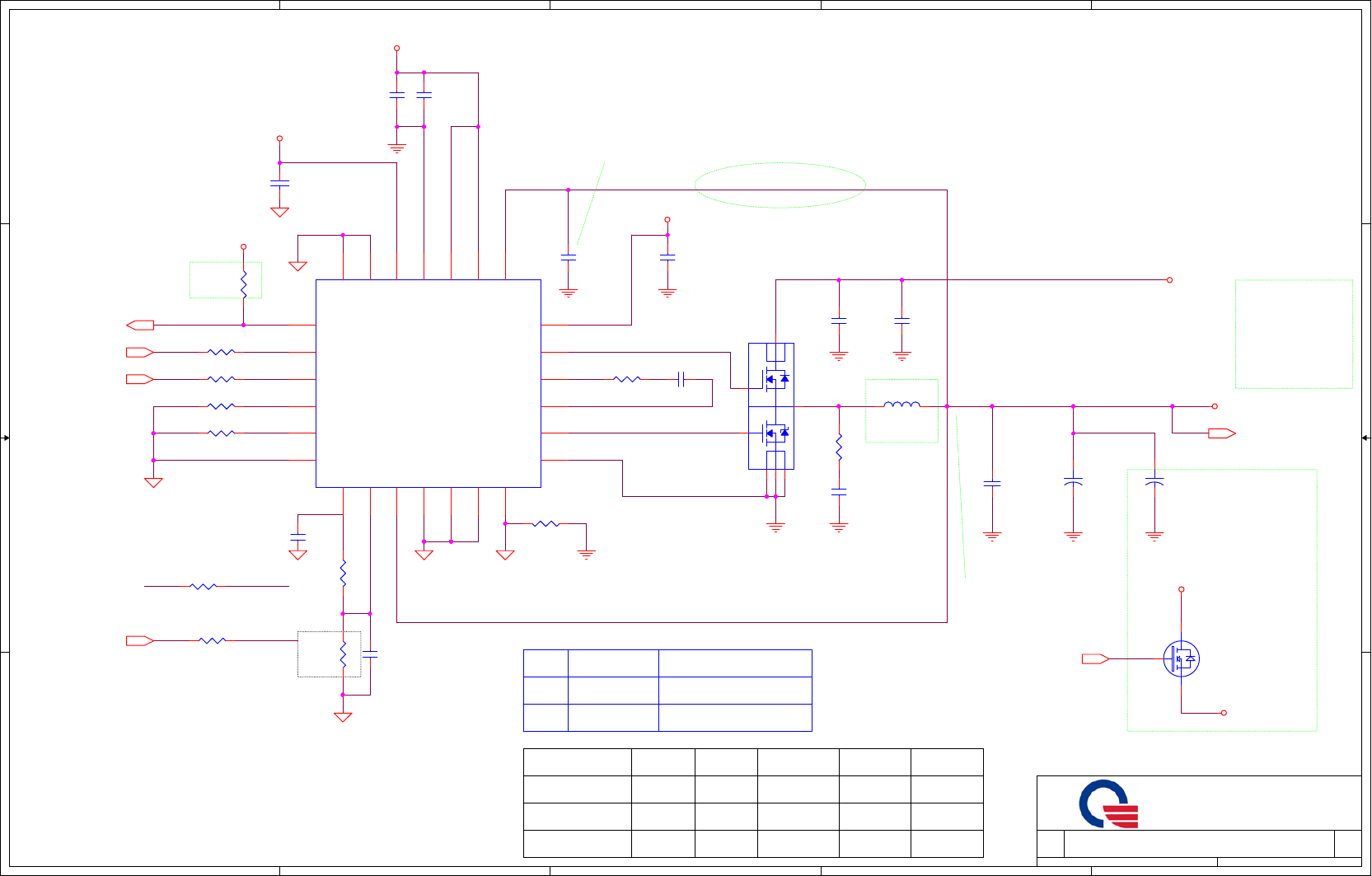This screenshot has width=1372, height=876.
Task: Select the upper MOSFET in the dual-FET package
Action: [x=775, y=379]
